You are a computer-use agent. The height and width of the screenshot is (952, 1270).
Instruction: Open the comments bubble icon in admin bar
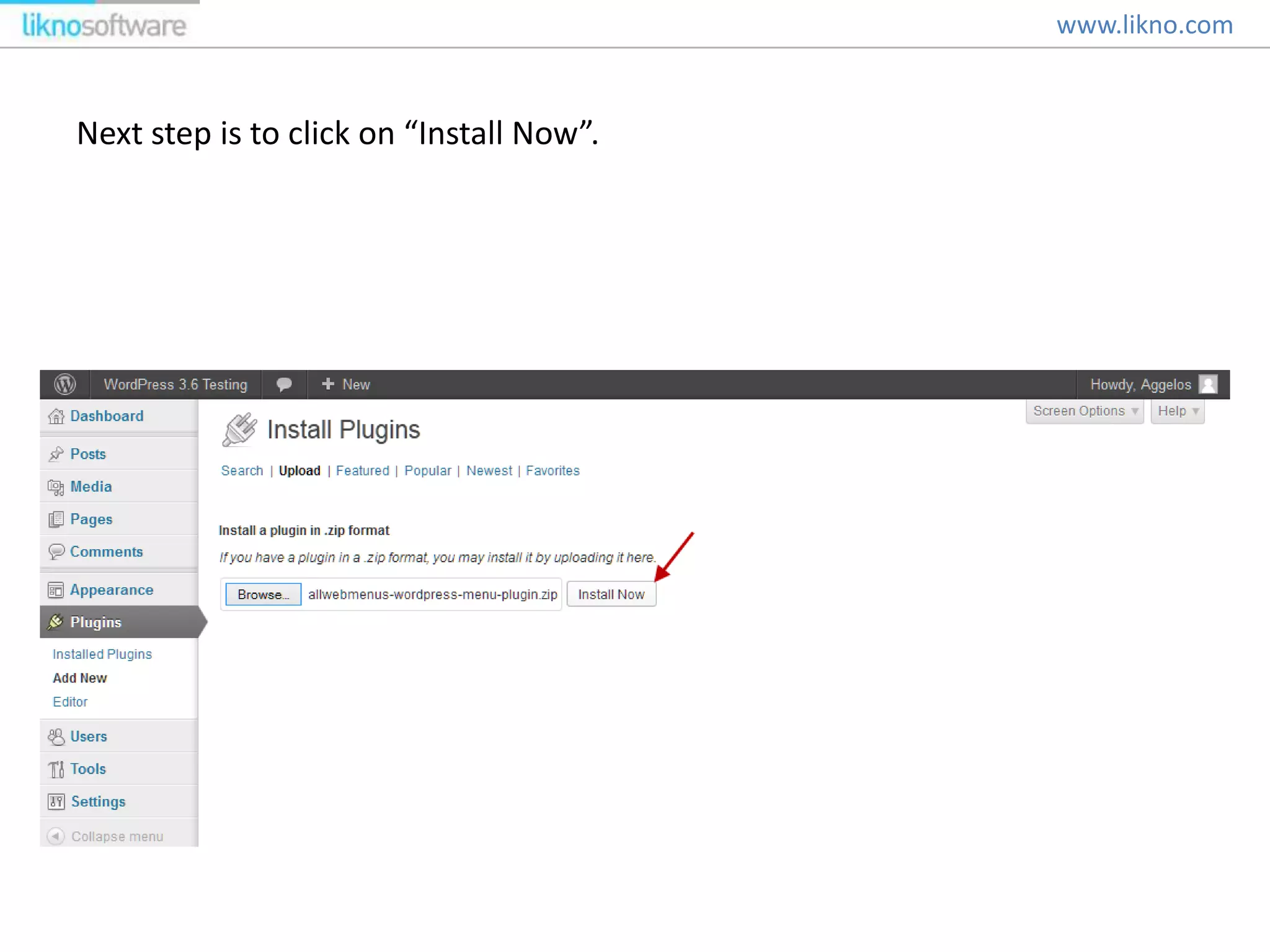284,384
